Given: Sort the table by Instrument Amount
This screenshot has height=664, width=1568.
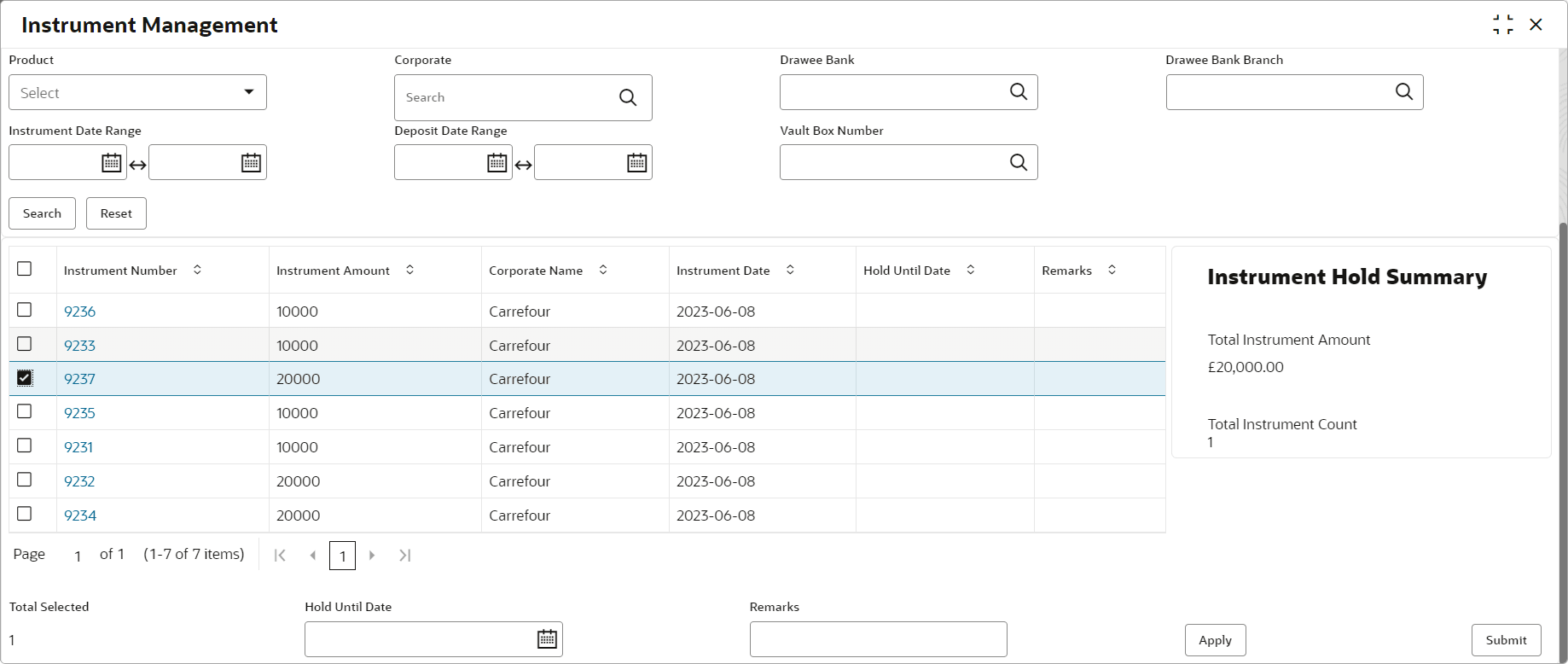Looking at the screenshot, I should pyautogui.click(x=409, y=270).
